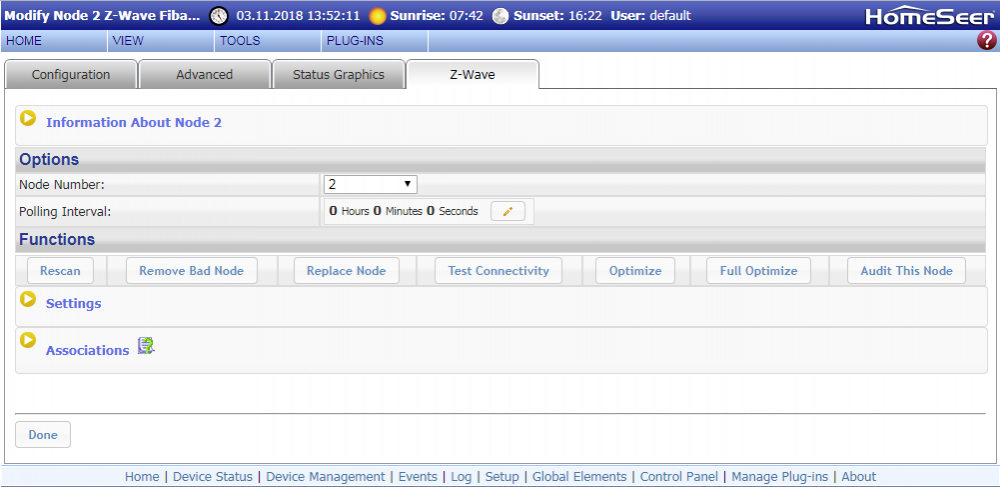Click the pencil edit icon for Polling Interval
The height and width of the screenshot is (487, 1000).
coord(508,212)
